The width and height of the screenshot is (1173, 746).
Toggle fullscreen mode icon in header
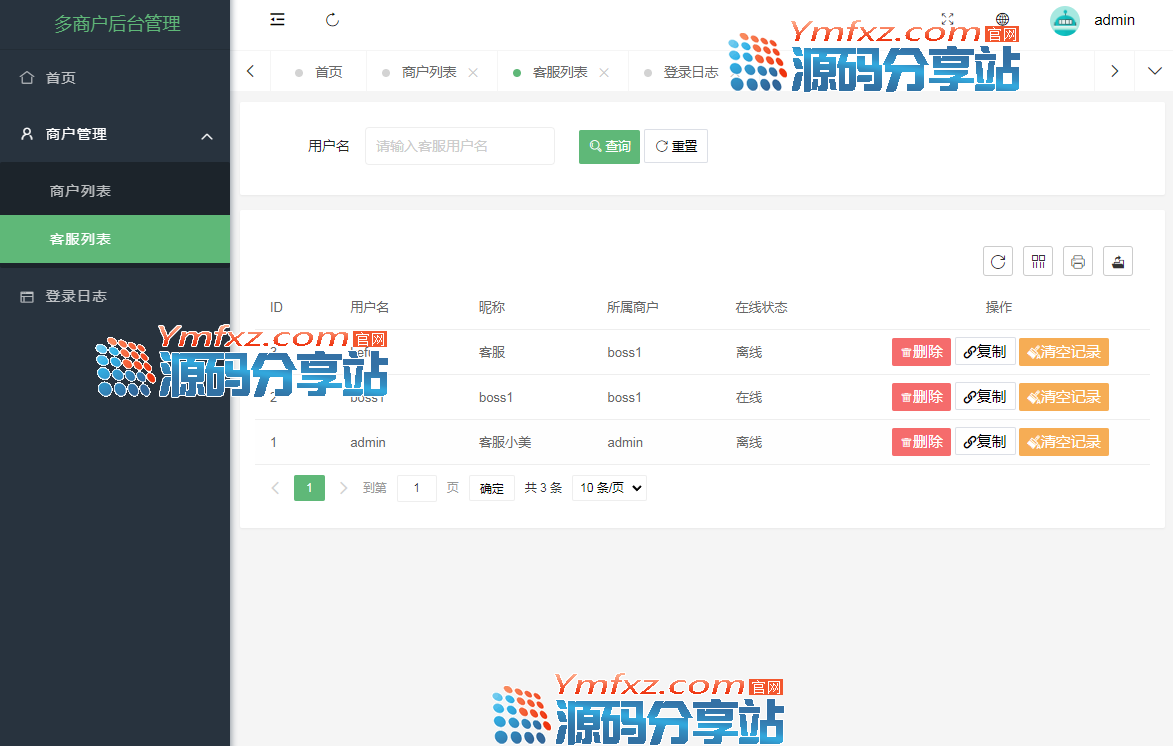[x=948, y=20]
